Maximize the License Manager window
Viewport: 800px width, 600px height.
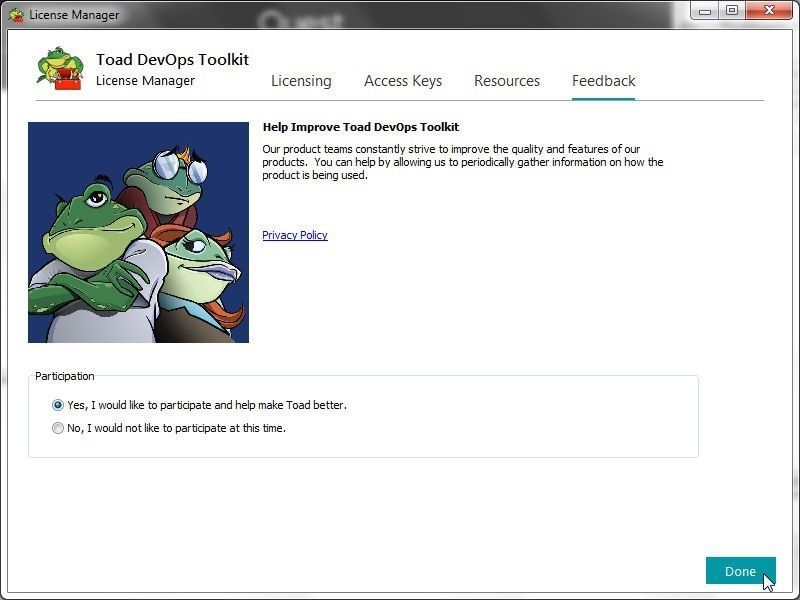pos(732,11)
